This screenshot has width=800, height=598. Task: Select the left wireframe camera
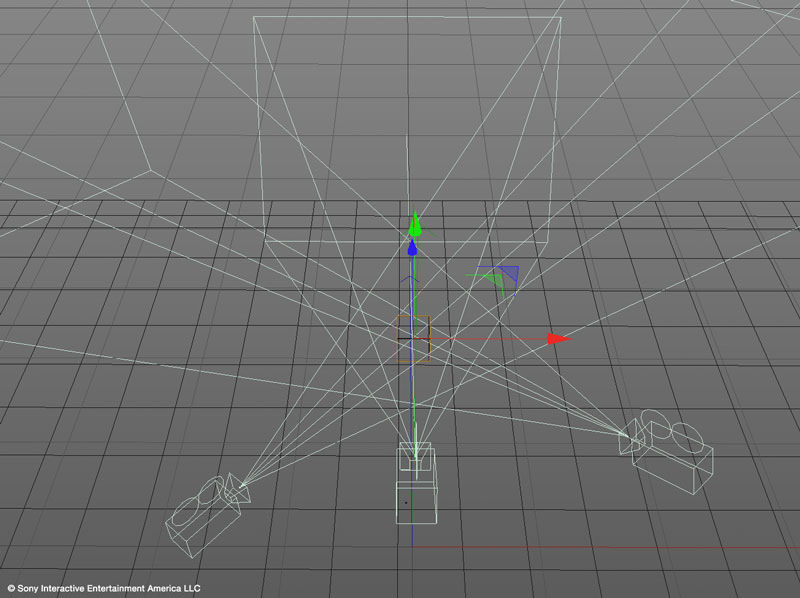pos(208,515)
